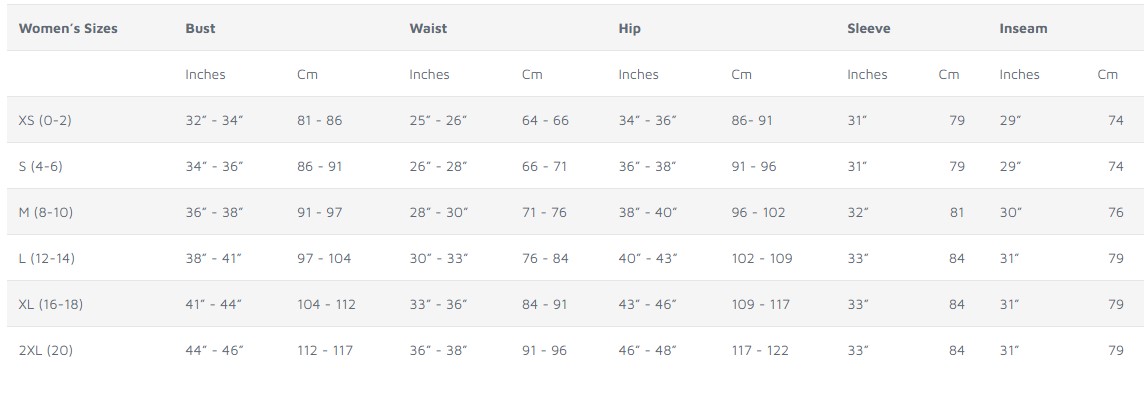The height and width of the screenshot is (410, 1144).
Task: Select the 117 - 122 hip cm cell
Action: 759,350
